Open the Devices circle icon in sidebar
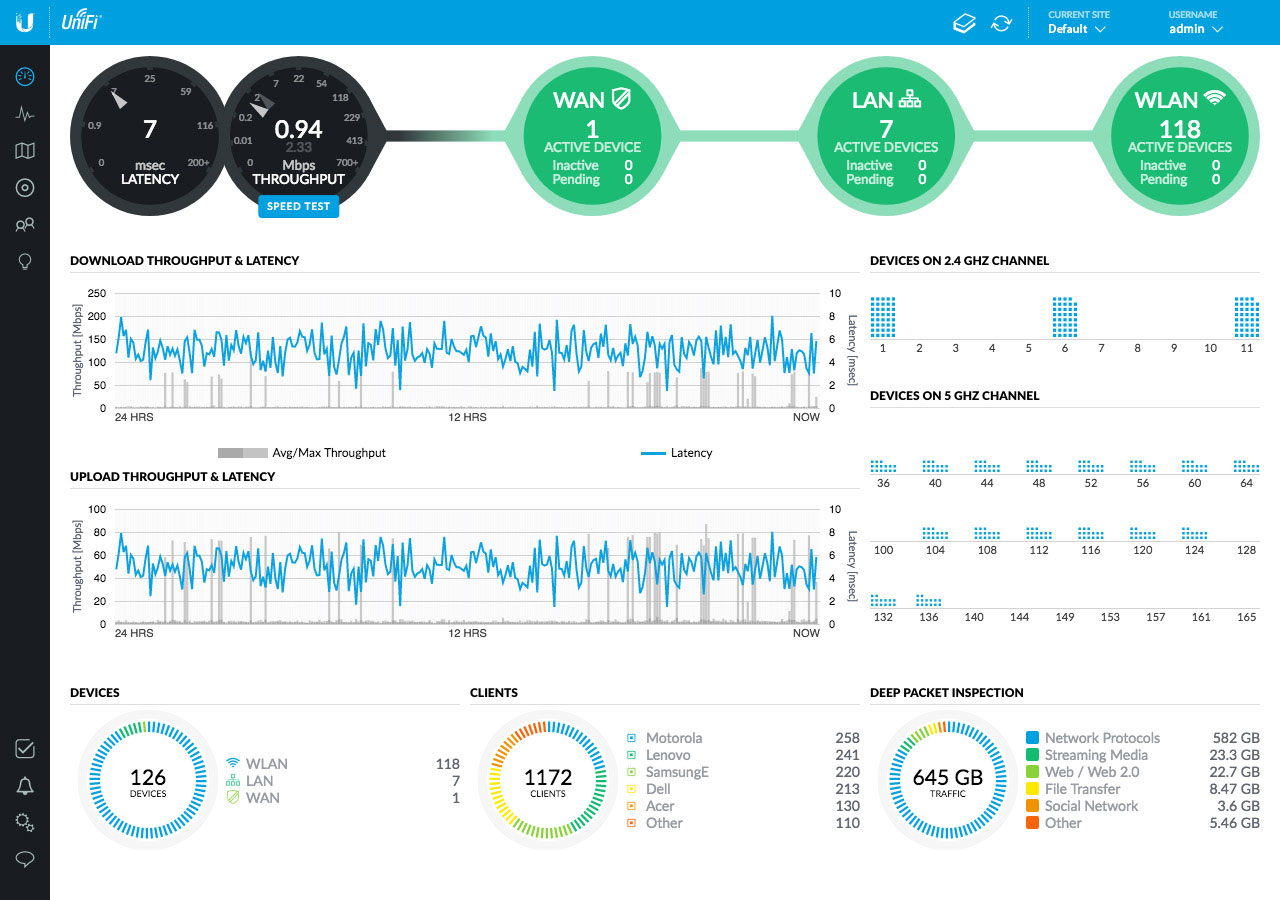The width and height of the screenshot is (1280, 900). 25,188
